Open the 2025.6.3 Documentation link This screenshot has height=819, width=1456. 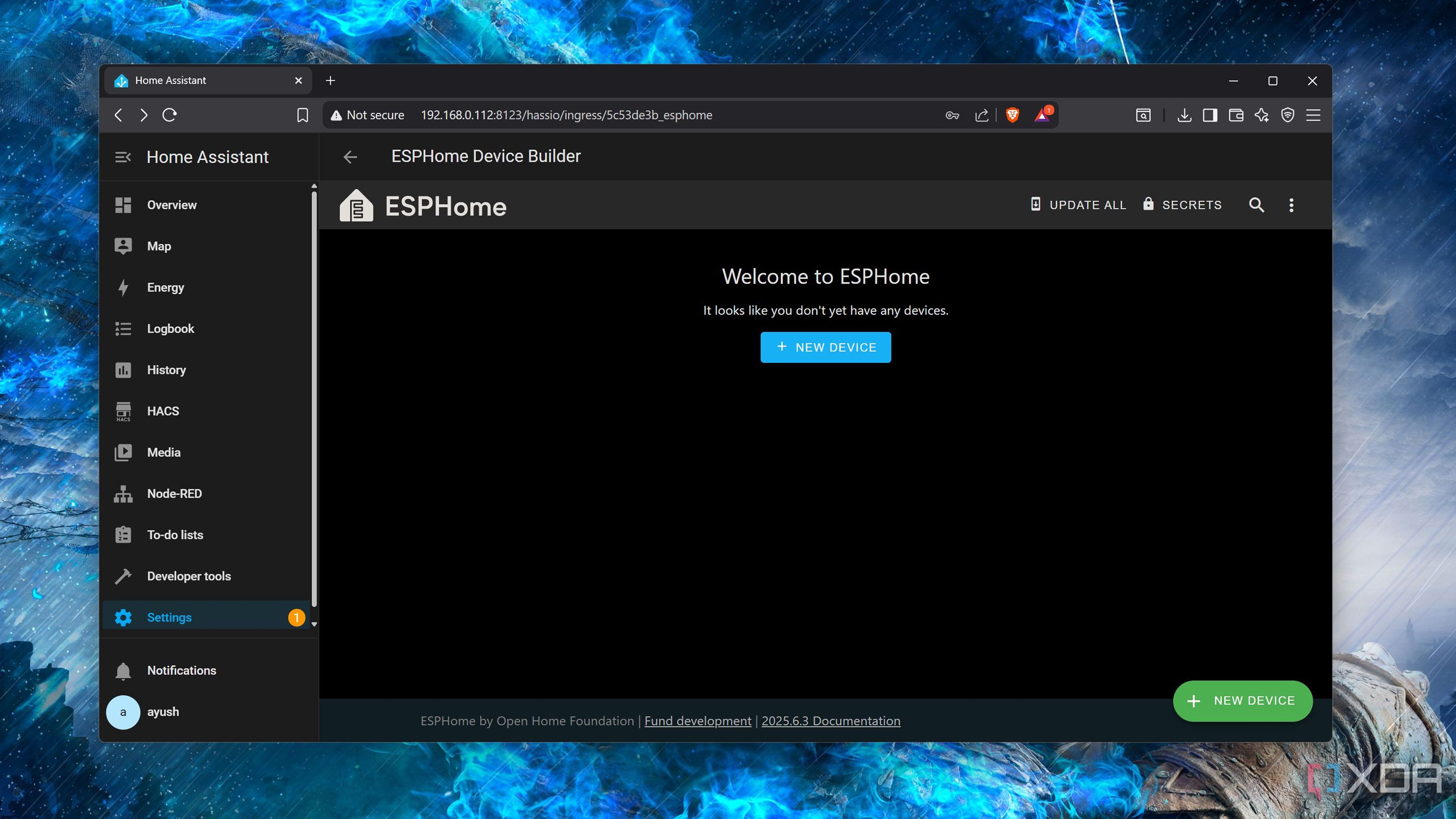831,721
